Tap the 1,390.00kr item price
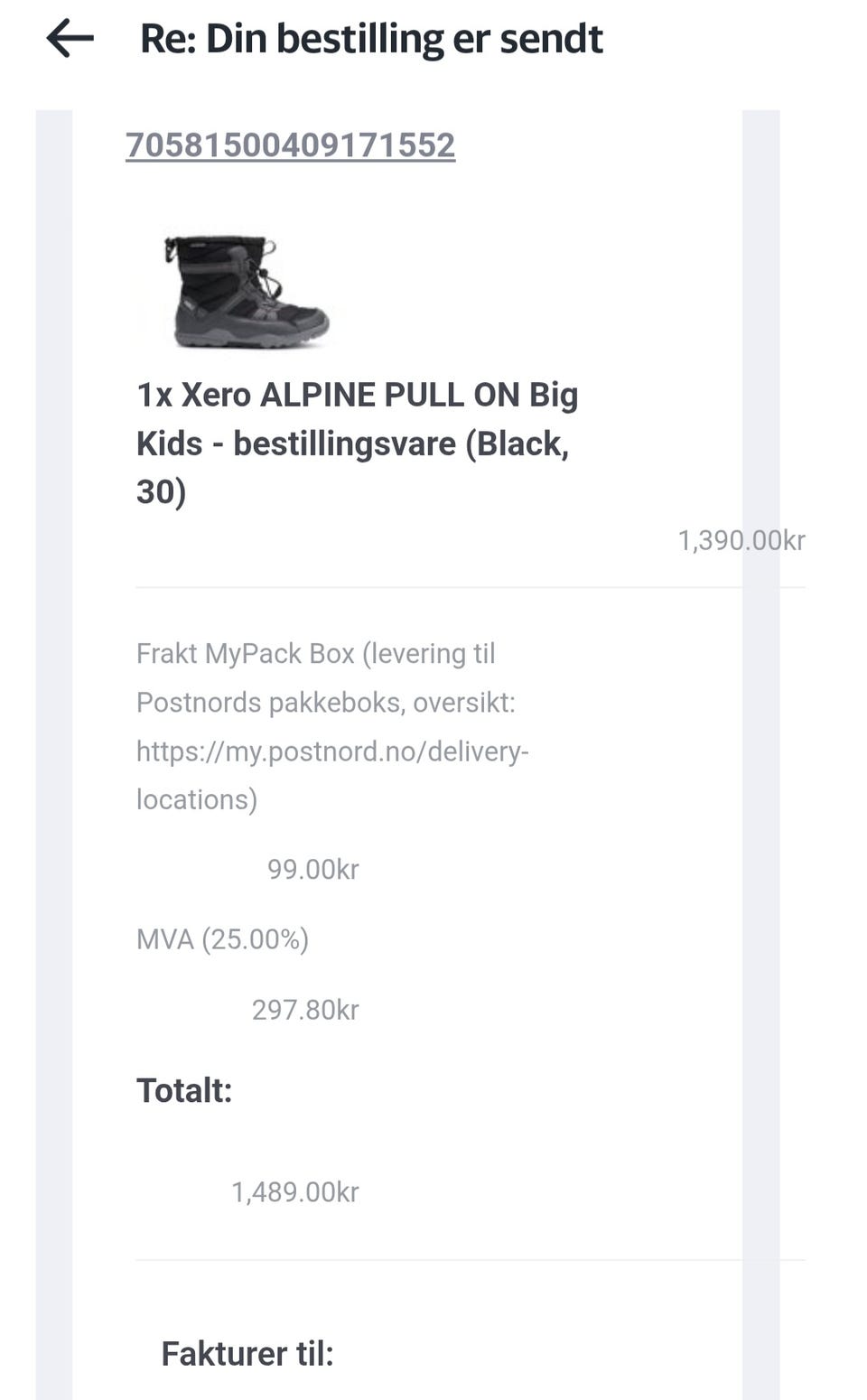Image resolution: width=867 pixels, height=1400 pixels. point(741,540)
